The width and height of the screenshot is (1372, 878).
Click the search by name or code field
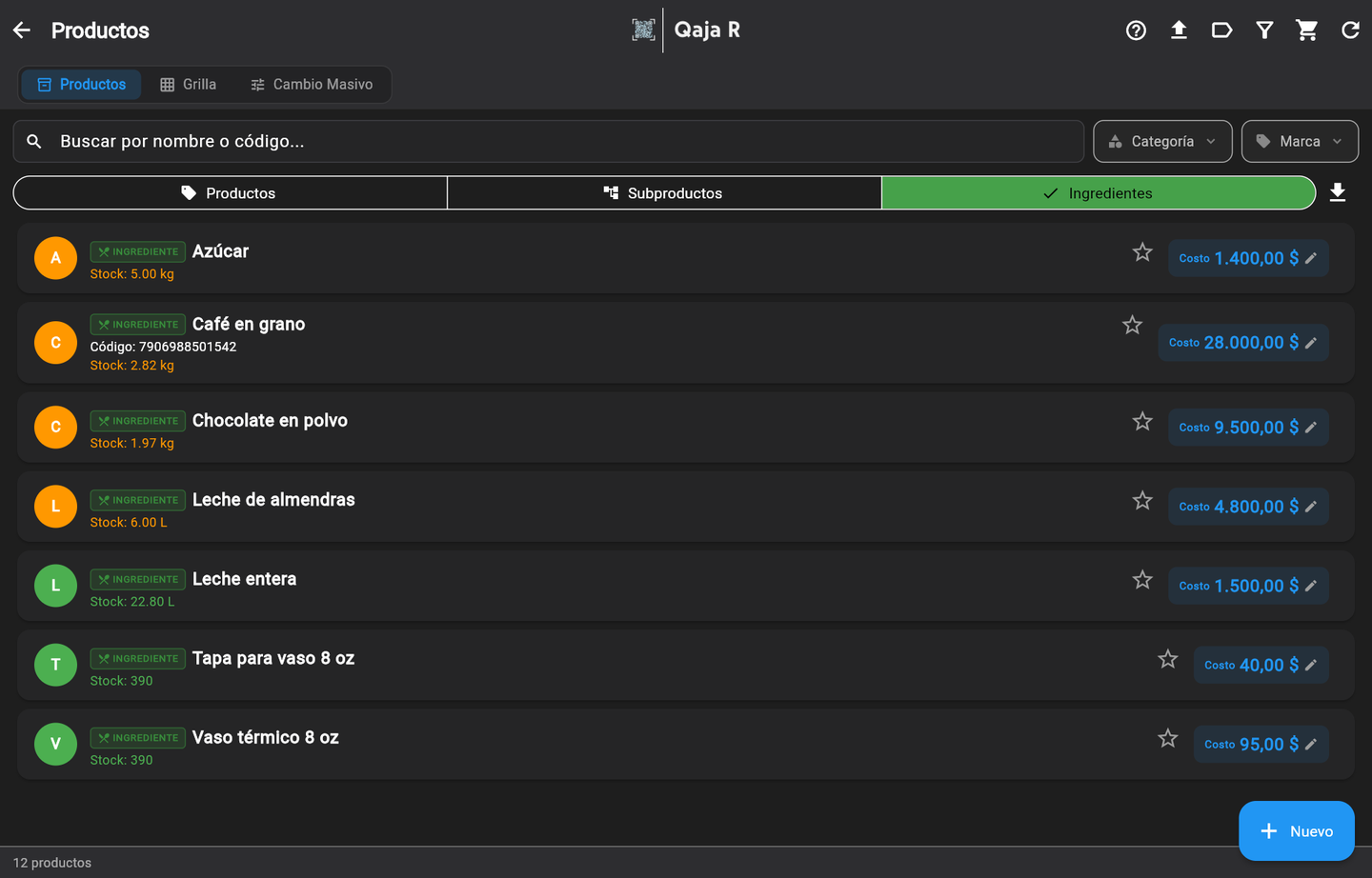(549, 141)
